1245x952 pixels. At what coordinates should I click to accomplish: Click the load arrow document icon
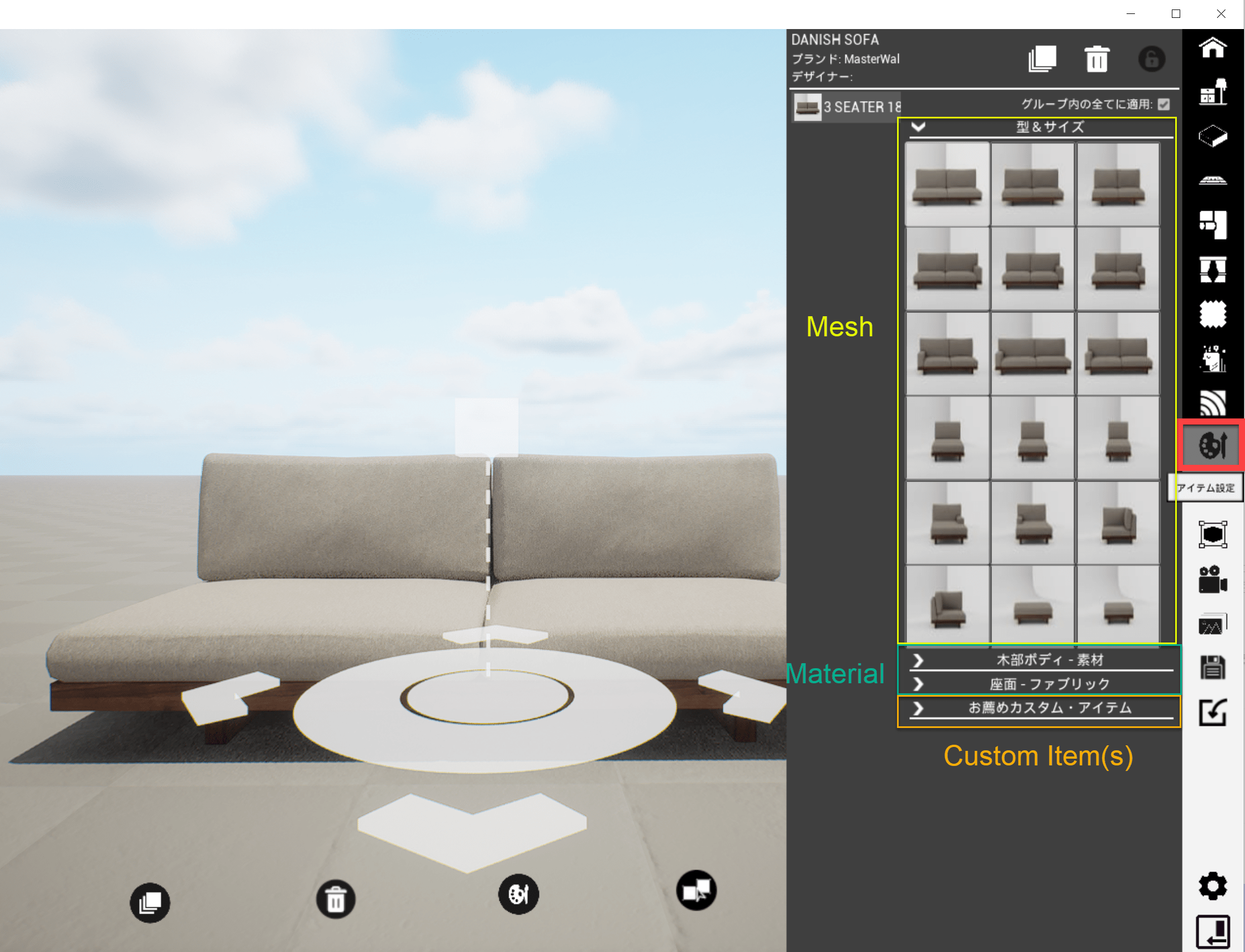(1213, 712)
